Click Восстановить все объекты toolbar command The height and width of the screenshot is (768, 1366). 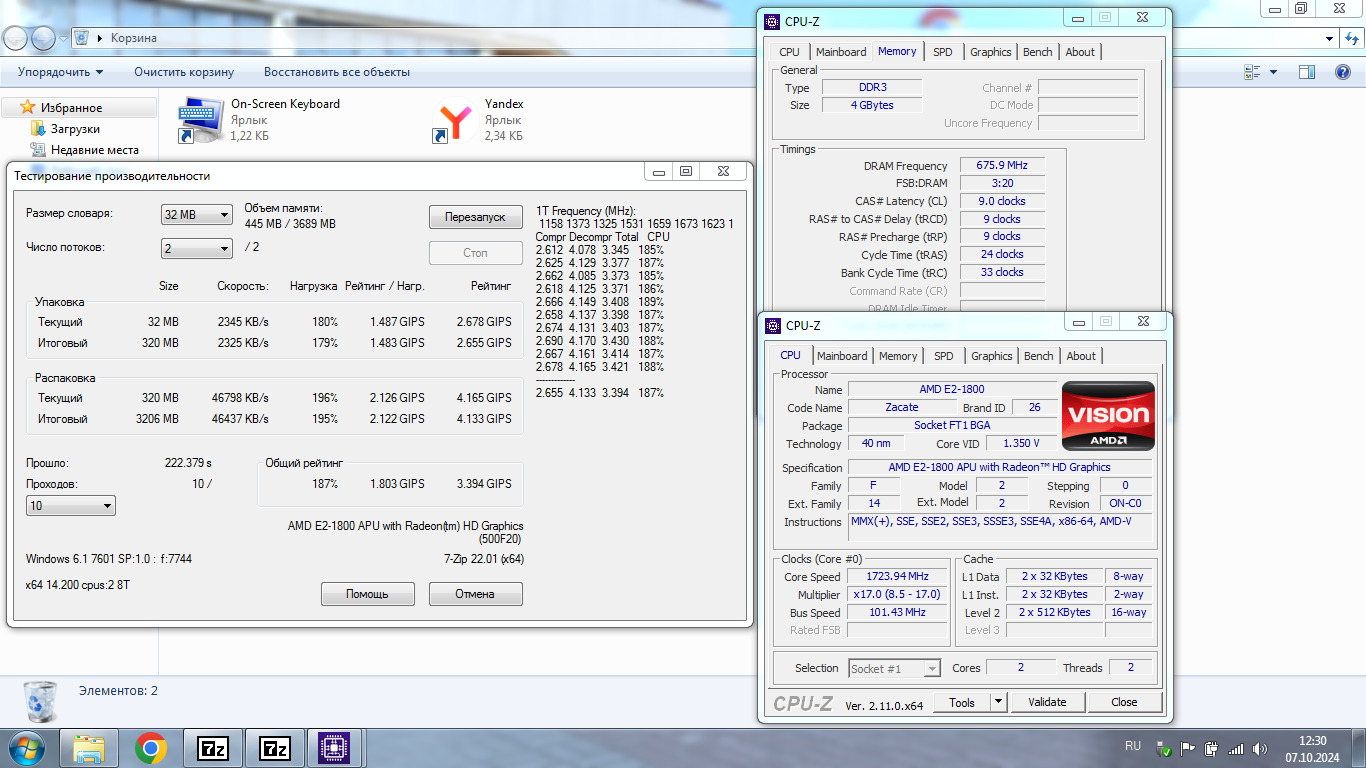pos(337,72)
